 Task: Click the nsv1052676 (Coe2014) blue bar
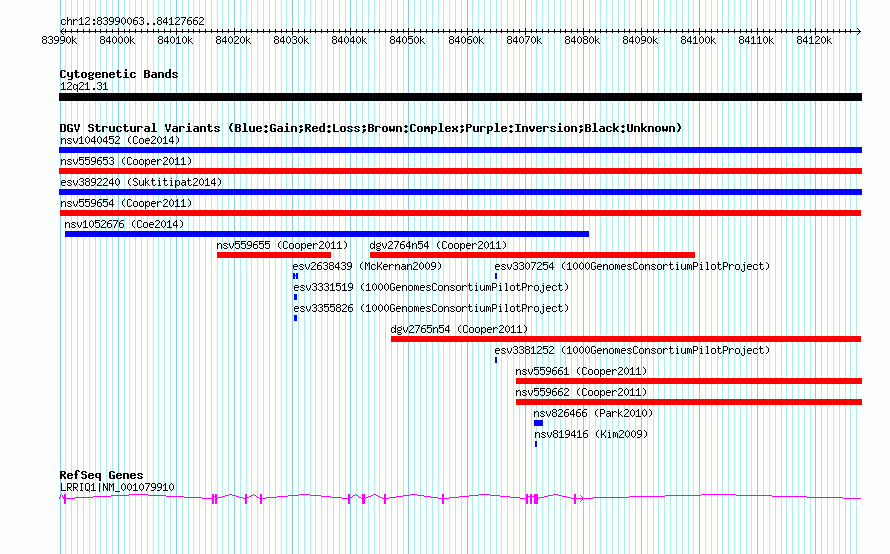[327, 234]
